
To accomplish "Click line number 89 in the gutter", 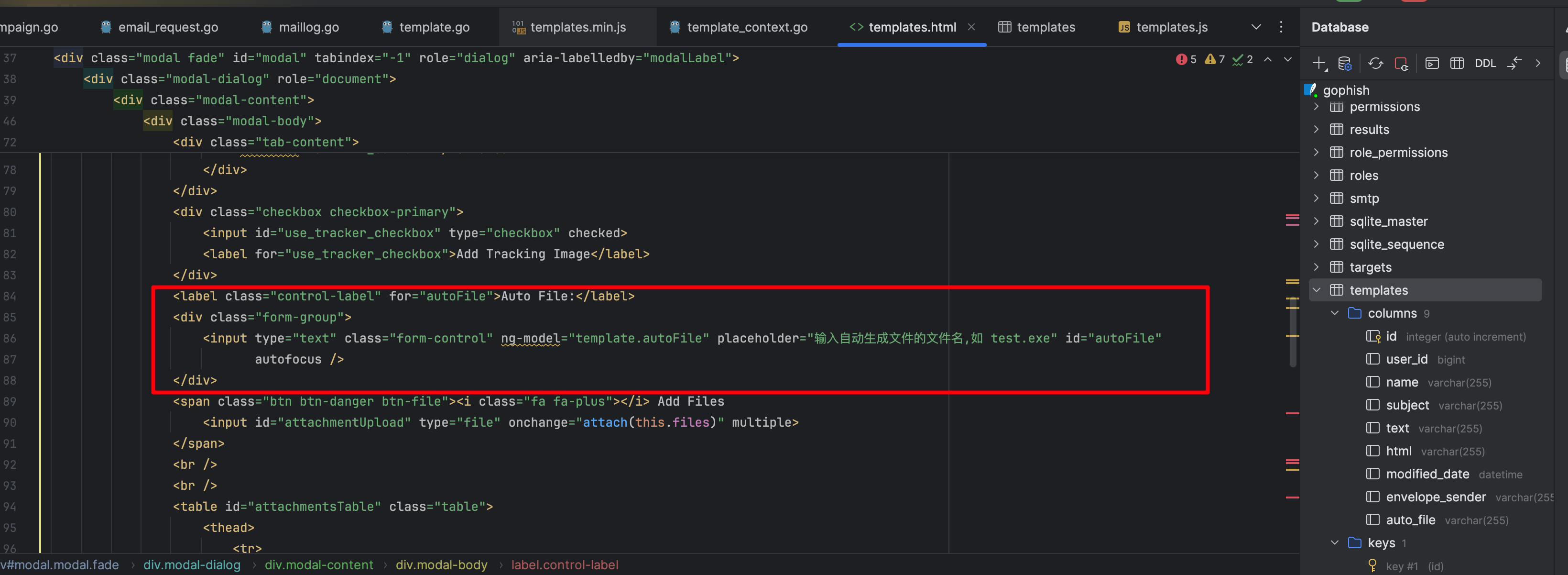I will click(x=10, y=401).
